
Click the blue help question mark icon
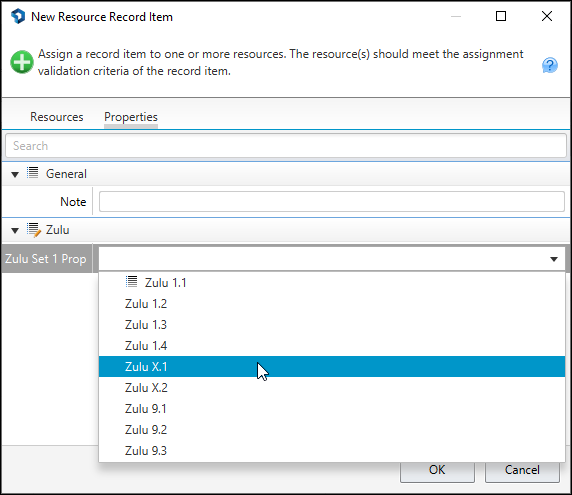pyautogui.click(x=549, y=65)
